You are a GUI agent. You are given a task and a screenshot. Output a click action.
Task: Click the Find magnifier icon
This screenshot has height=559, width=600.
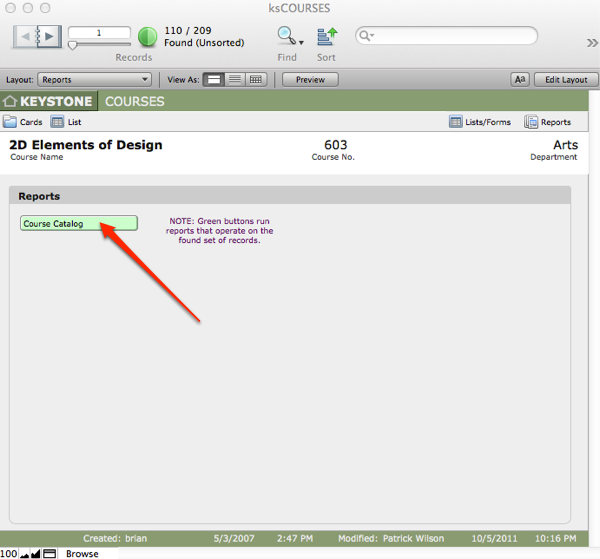point(286,37)
